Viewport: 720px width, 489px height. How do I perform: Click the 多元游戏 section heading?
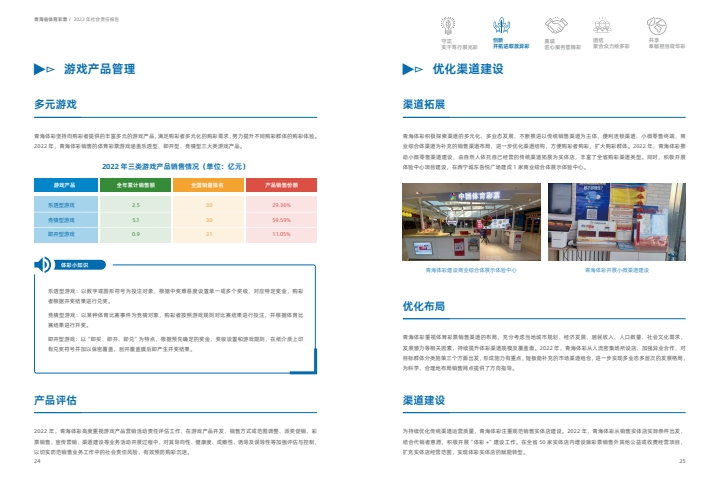click(55, 104)
